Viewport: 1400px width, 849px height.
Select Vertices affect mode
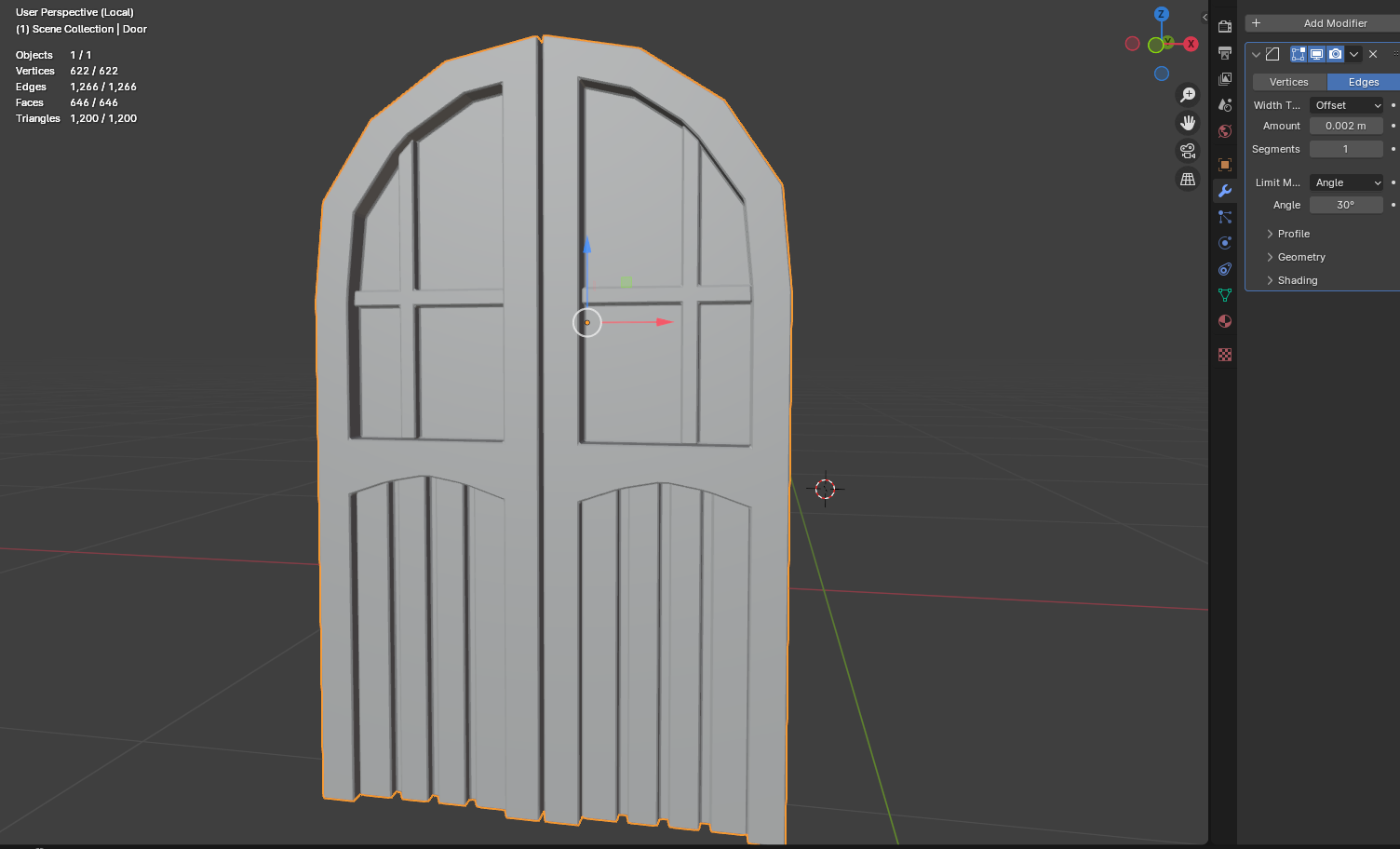1289,82
